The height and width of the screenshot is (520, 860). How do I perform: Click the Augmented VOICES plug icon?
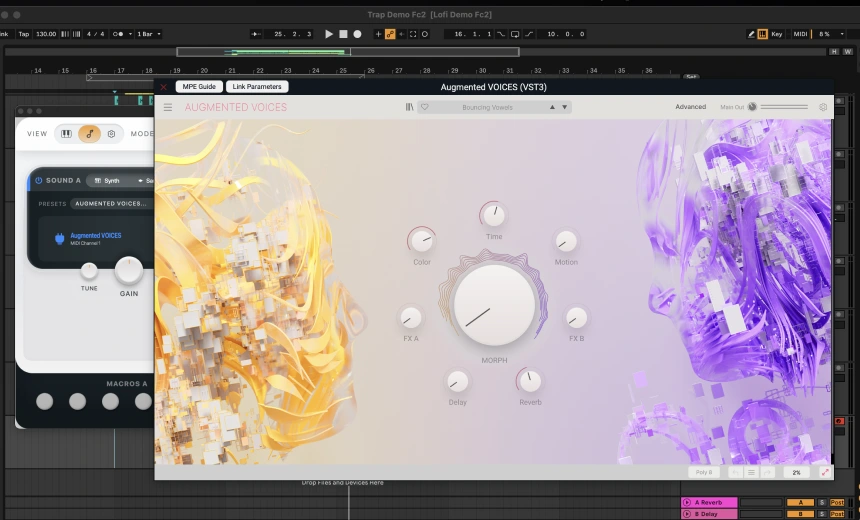tap(60, 239)
